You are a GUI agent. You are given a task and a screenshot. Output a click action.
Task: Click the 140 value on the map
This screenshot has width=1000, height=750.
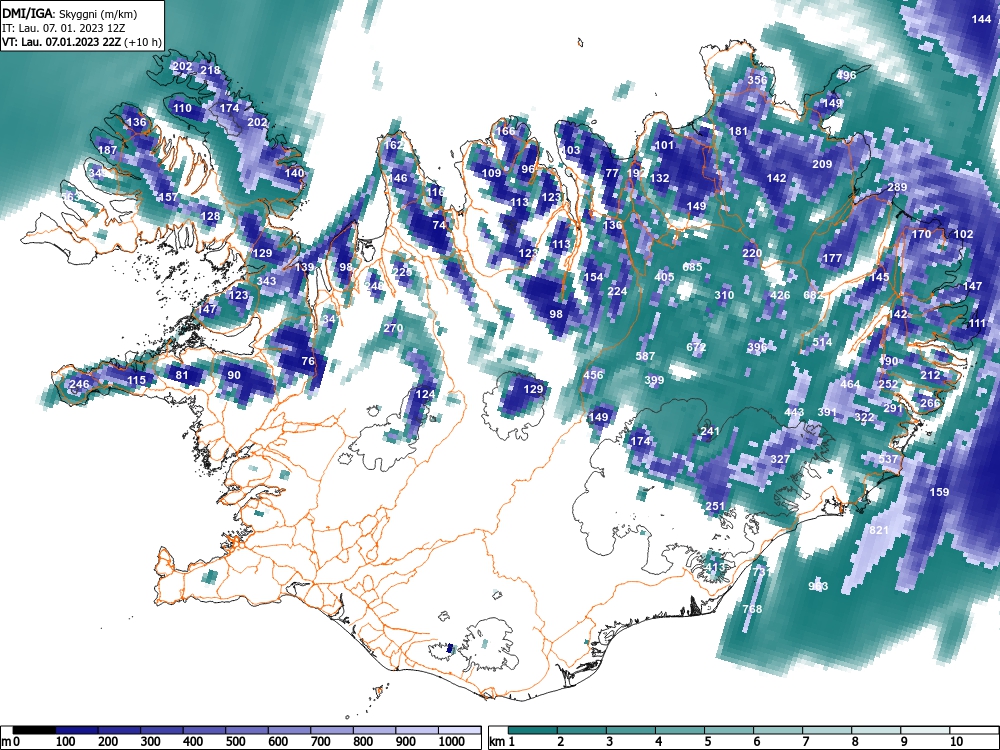(x=295, y=173)
